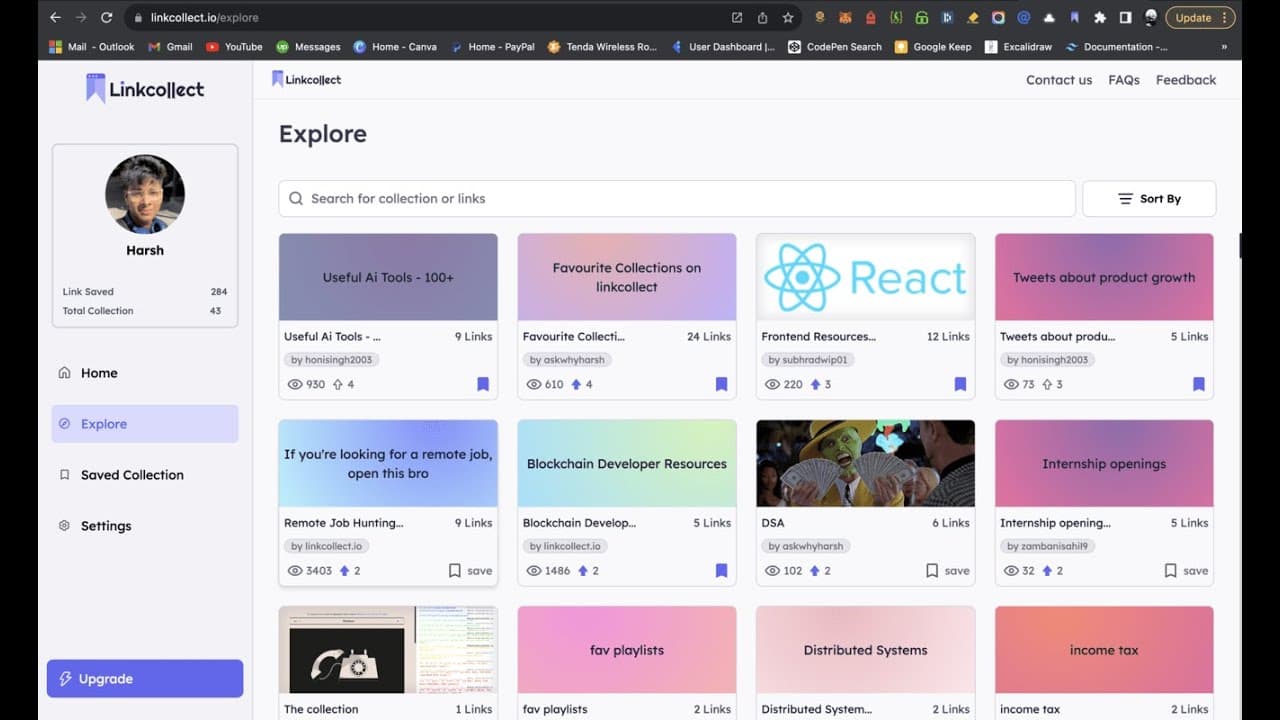Click author tag by zambanisahil9
Image resolution: width=1280 pixels, height=720 pixels.
(1048, 546)
